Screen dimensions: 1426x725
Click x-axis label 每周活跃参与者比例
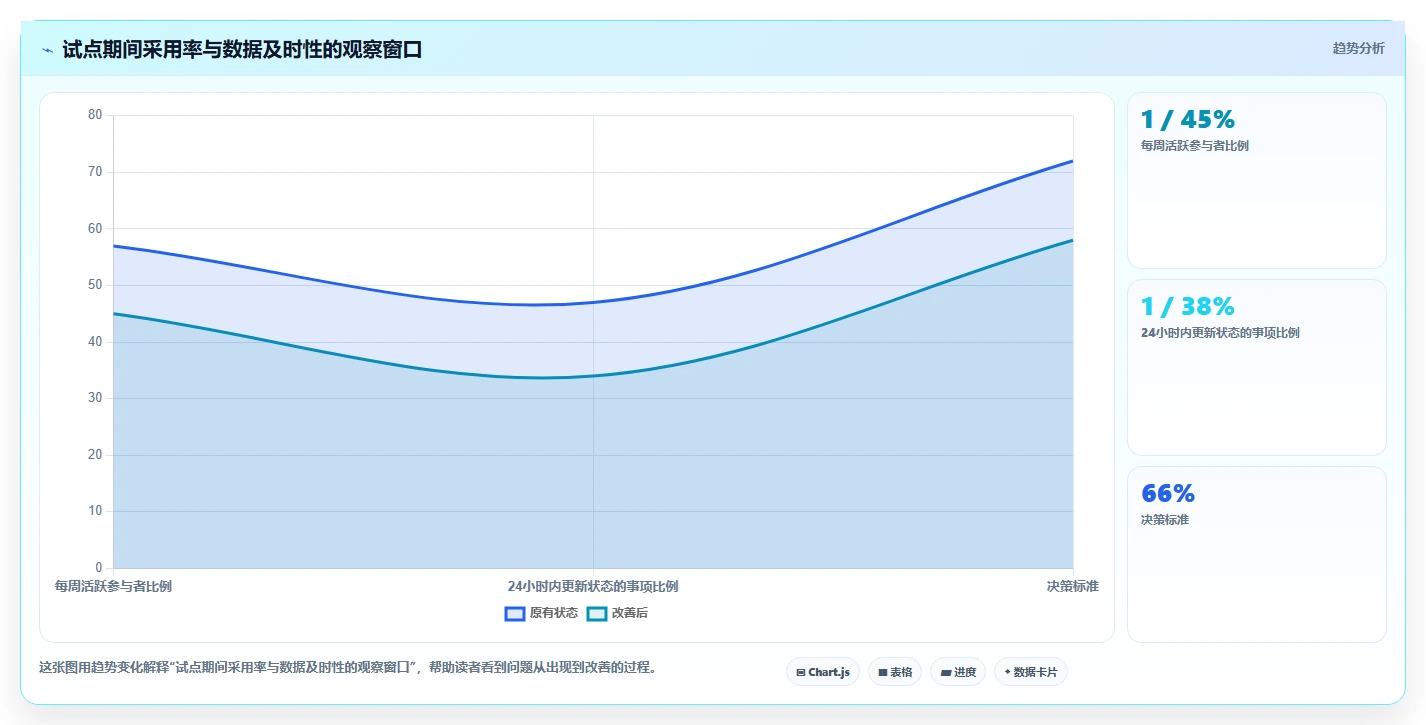113,586
